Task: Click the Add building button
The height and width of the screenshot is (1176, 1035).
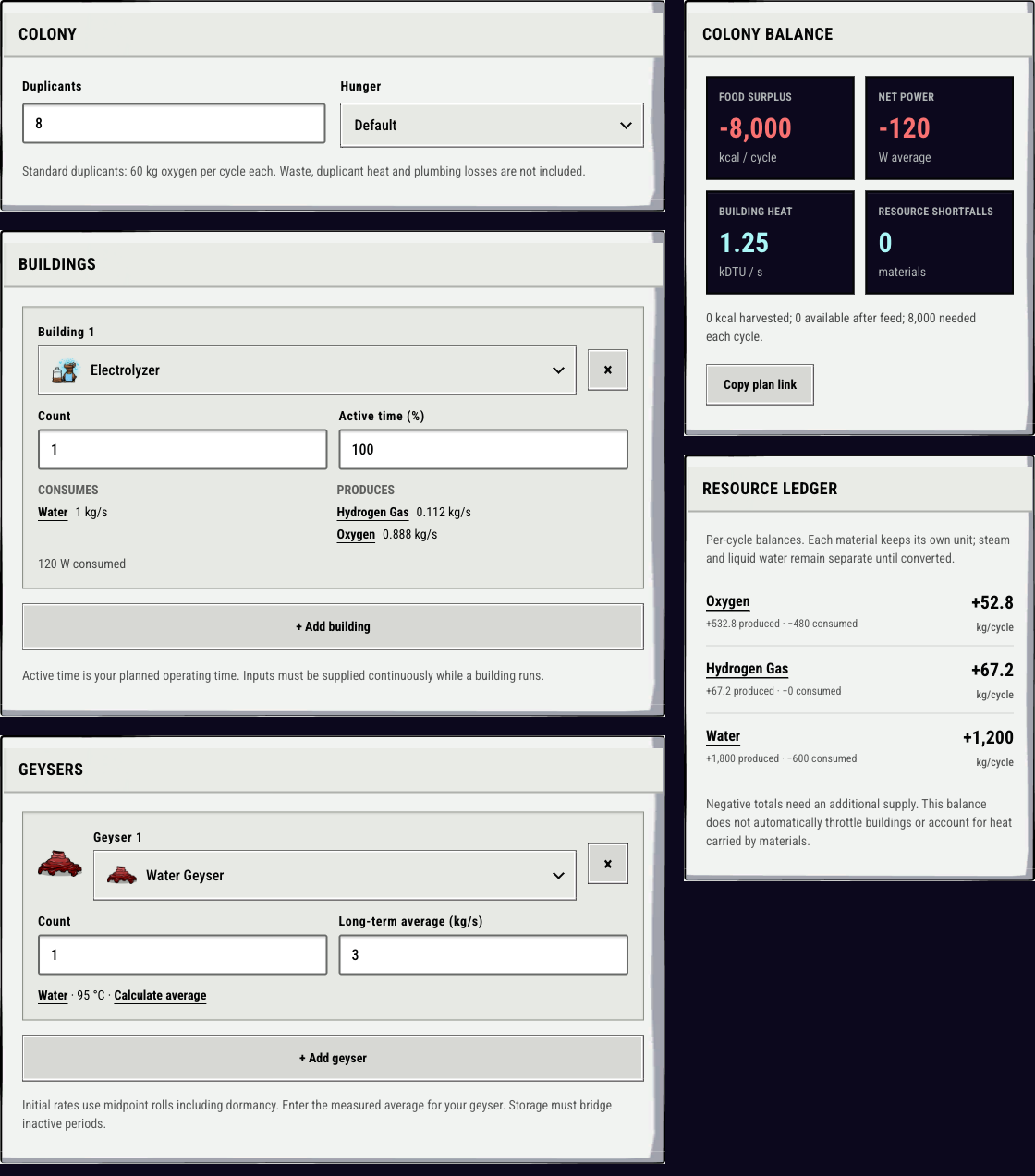Action: coord(333,626)
